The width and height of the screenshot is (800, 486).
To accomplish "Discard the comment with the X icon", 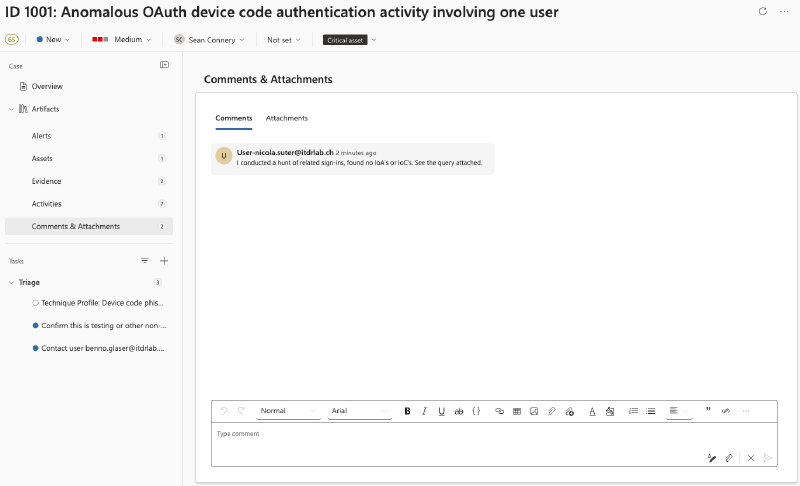I will (751, 458).
